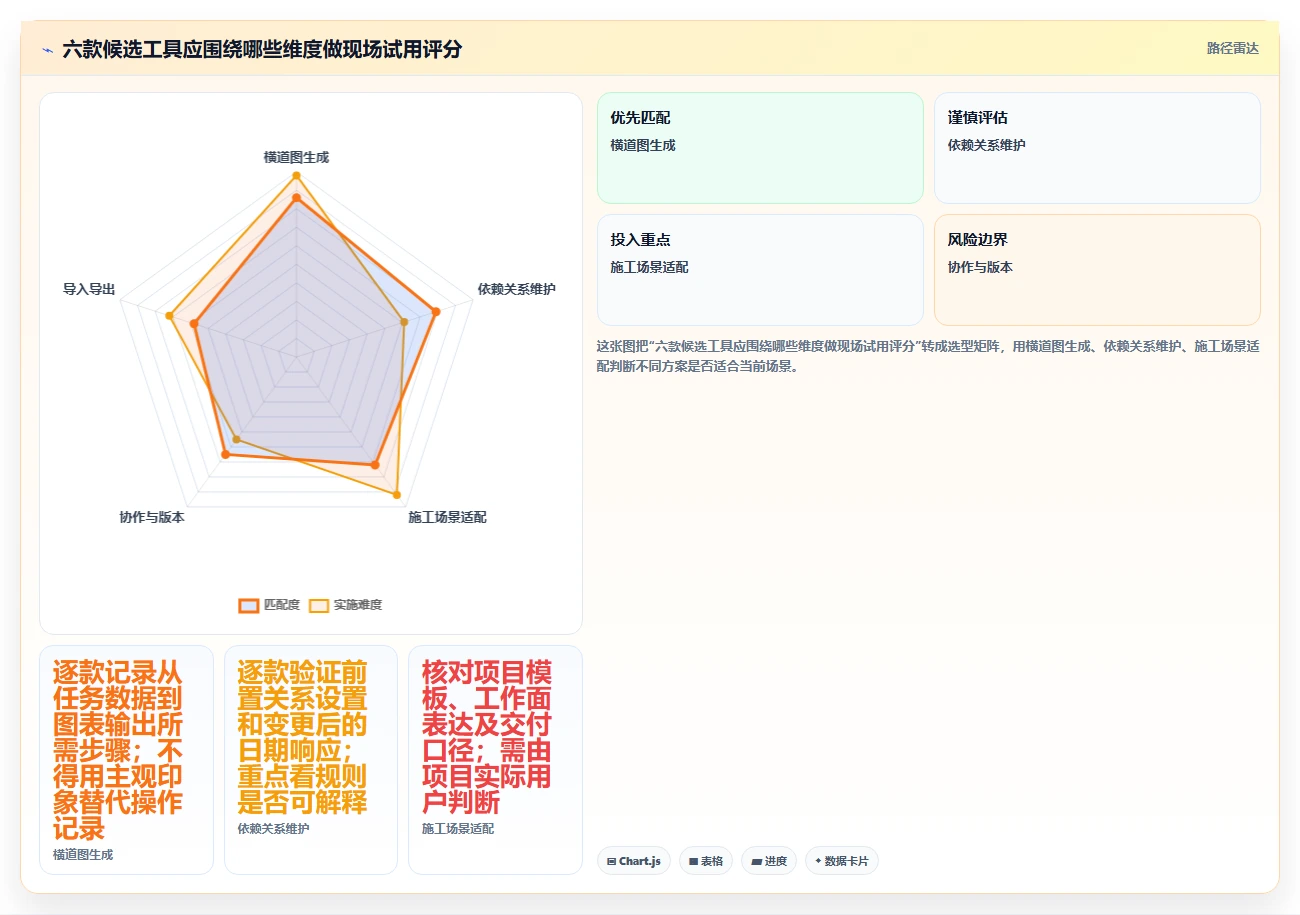
Task: Click the 依赖关系维护 radar axis label
Action: pos(517,289)
